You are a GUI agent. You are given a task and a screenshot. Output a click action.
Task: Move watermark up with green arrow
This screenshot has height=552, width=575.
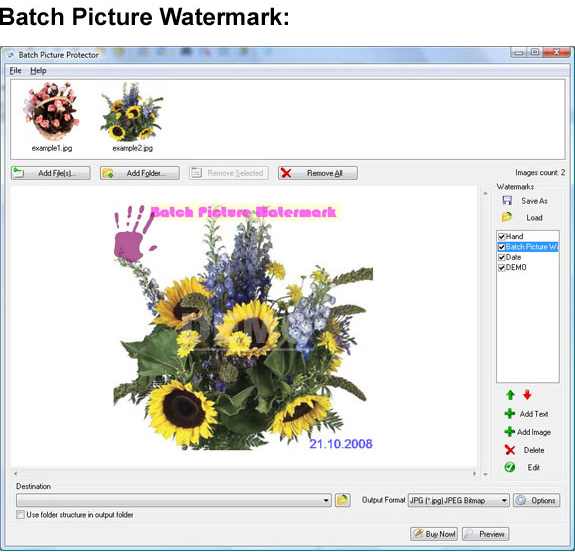tap(510, 395)
